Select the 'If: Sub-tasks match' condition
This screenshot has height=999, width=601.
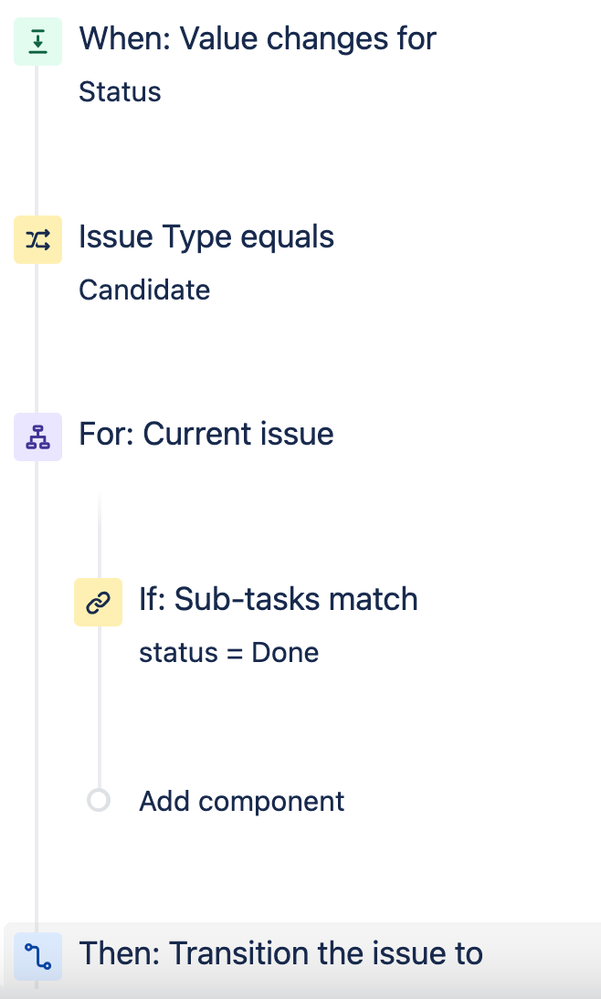click(278, 599)
